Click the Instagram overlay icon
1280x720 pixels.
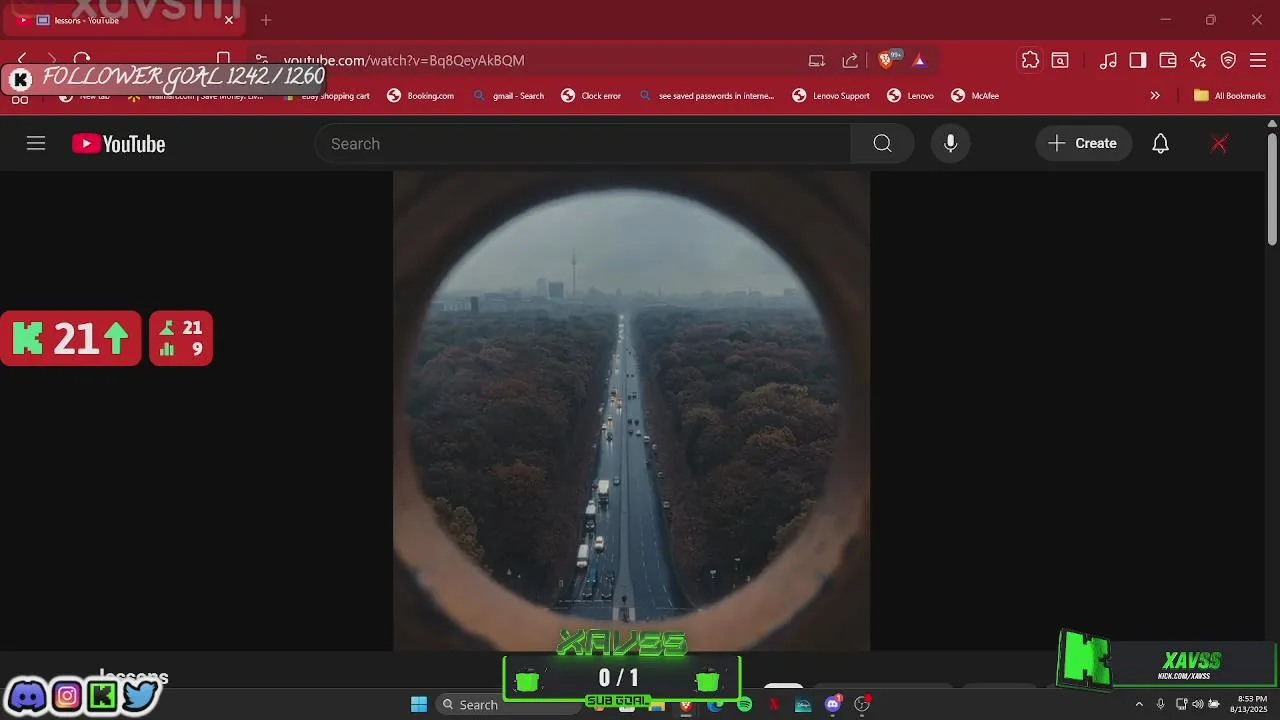click(67, 695)
